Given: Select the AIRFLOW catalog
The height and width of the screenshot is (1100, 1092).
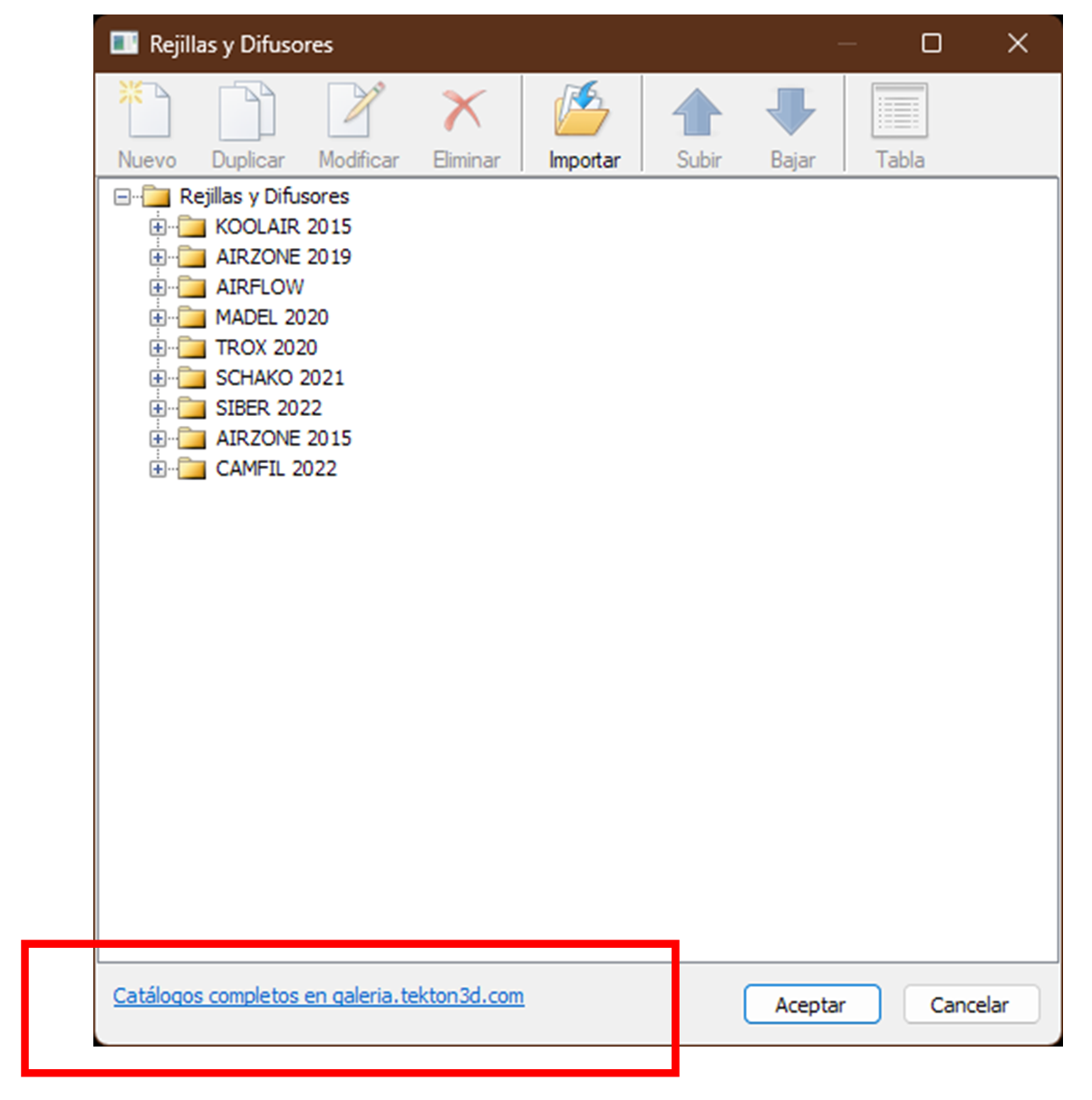Looking at the screenshot, I should point(259,287).
